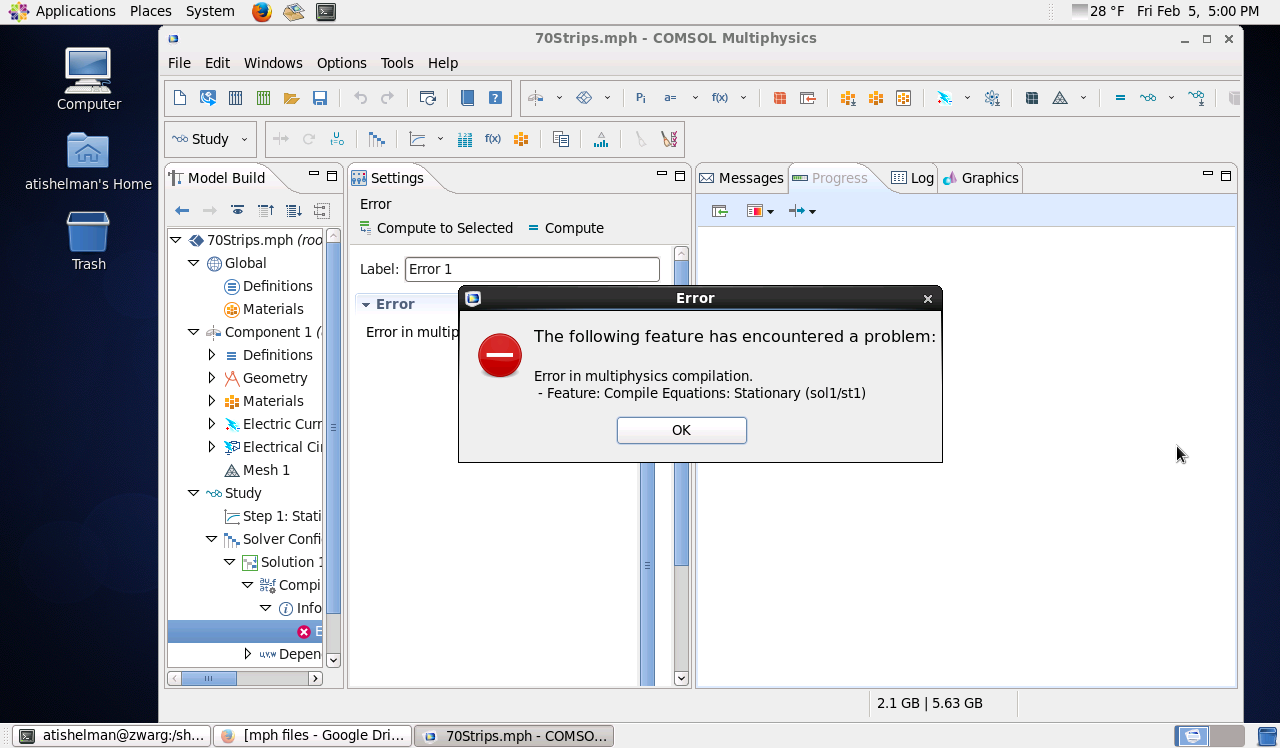Click the Get Initial Value U t=0 icon

pyautogui.click(x=337, y=139)
